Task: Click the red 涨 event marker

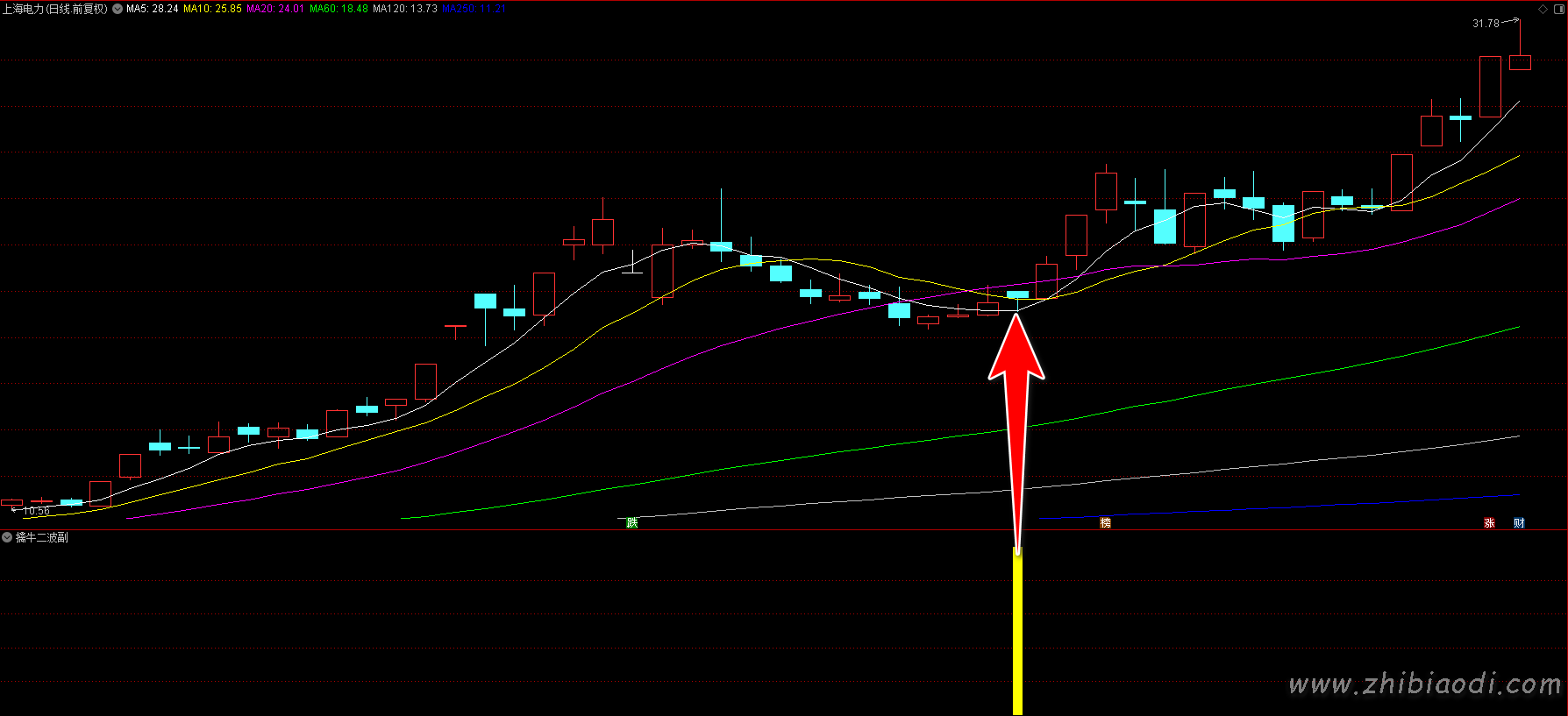Action: tap(1489, 523)
